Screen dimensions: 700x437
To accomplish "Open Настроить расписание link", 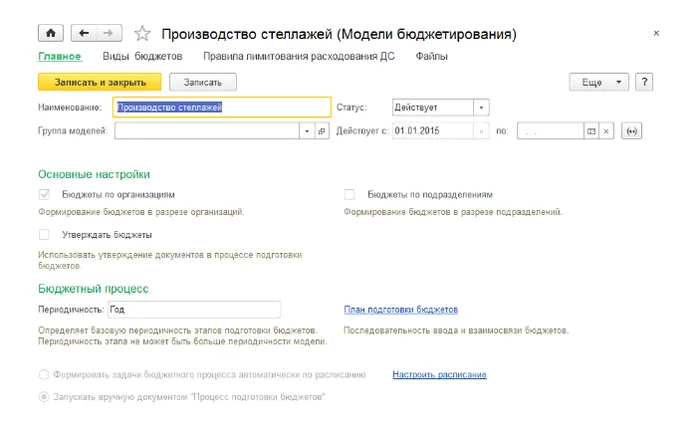I will click(x=439, y=375).
